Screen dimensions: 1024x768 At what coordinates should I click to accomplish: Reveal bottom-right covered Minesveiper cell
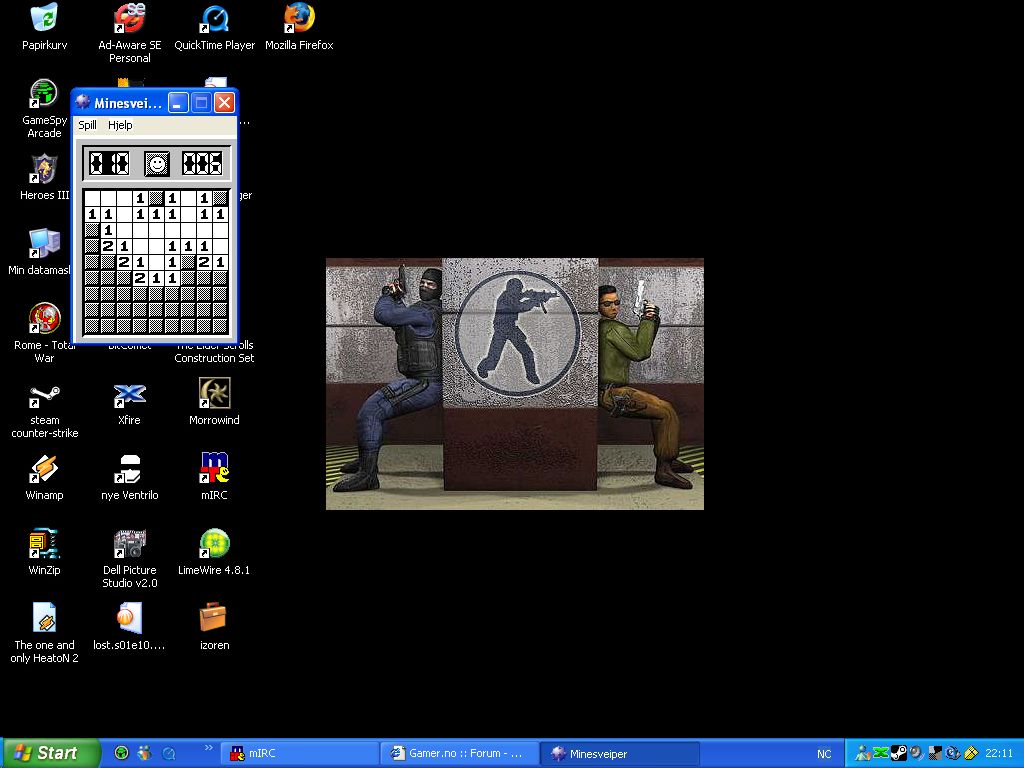tap(220, 326)
